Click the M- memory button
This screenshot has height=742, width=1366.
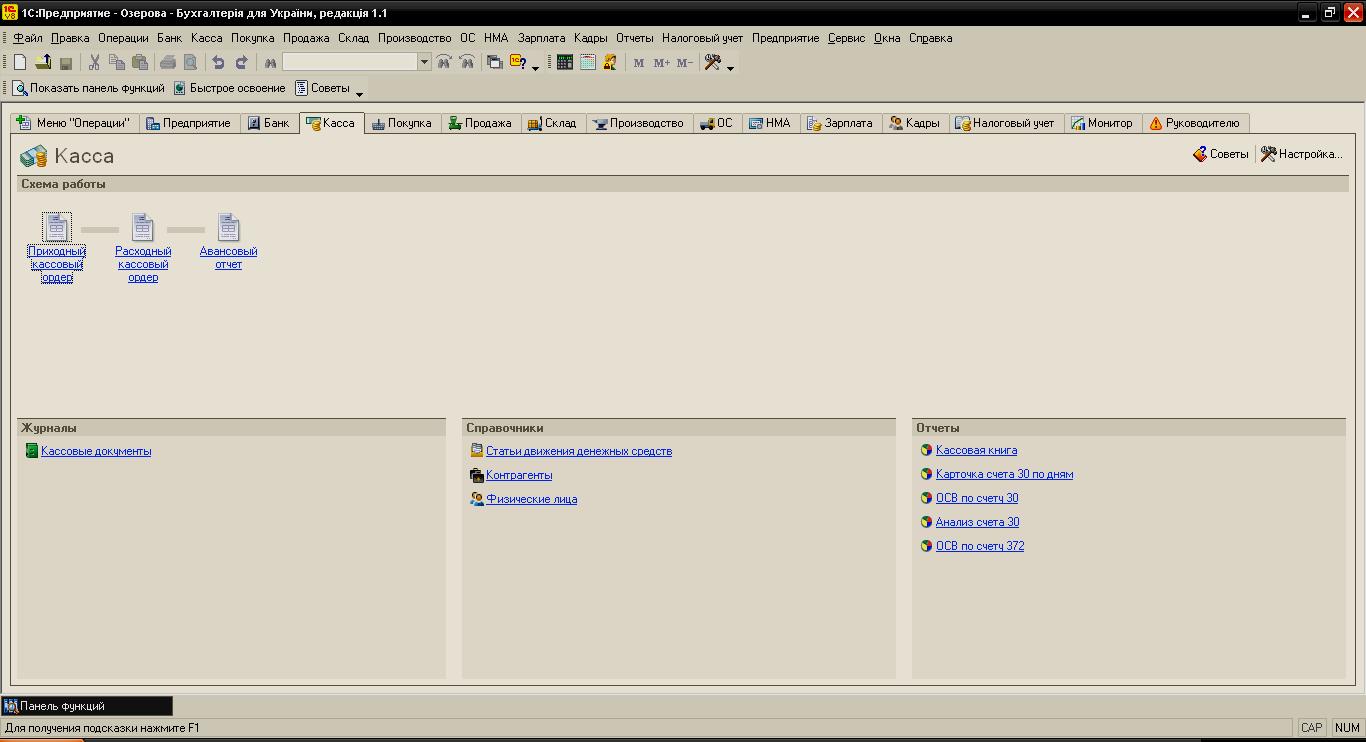[x=684, y=62]
